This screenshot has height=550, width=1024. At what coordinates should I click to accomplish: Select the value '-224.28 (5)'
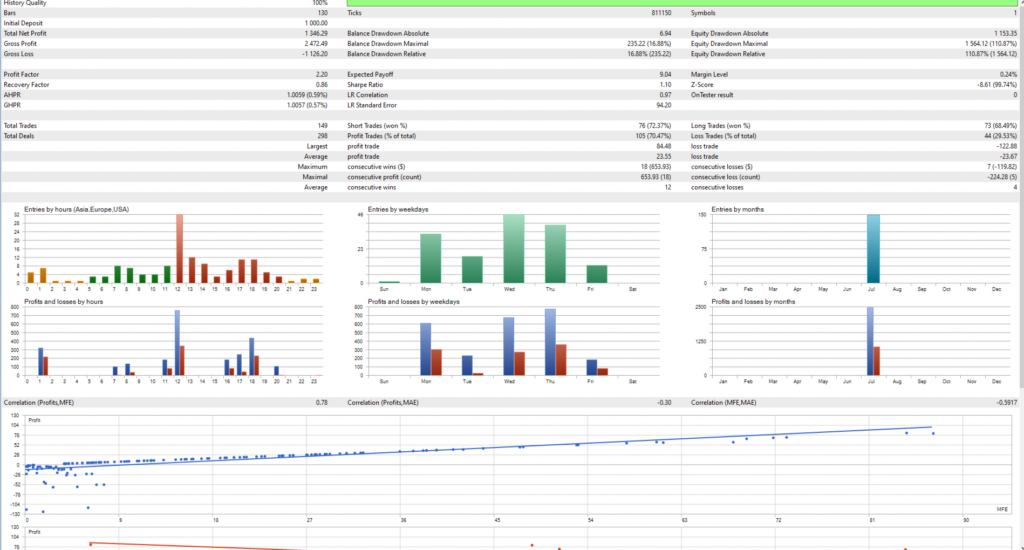1000,177
